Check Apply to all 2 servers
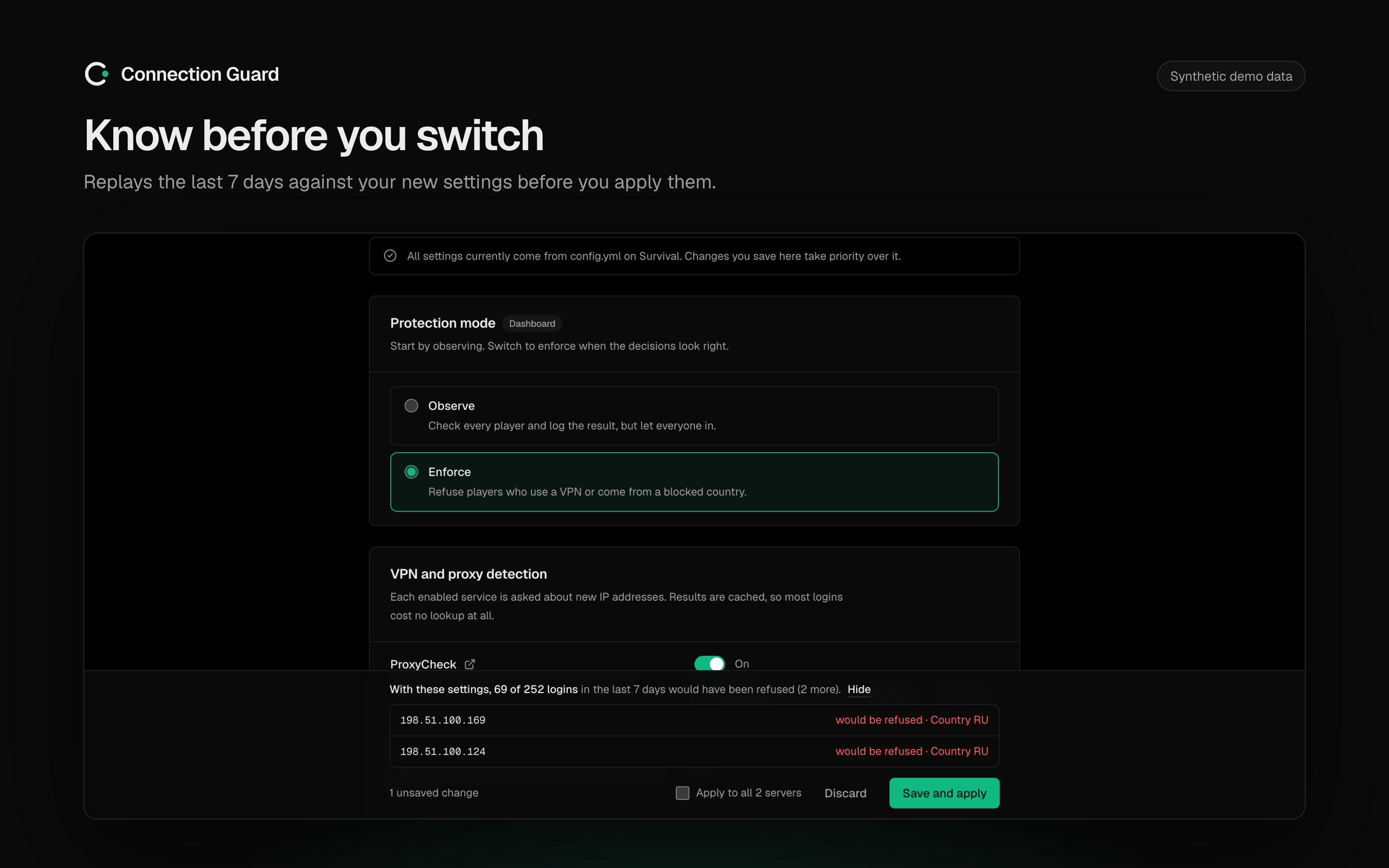Screen dimensions: 1389x868 [x=682, y=793]
